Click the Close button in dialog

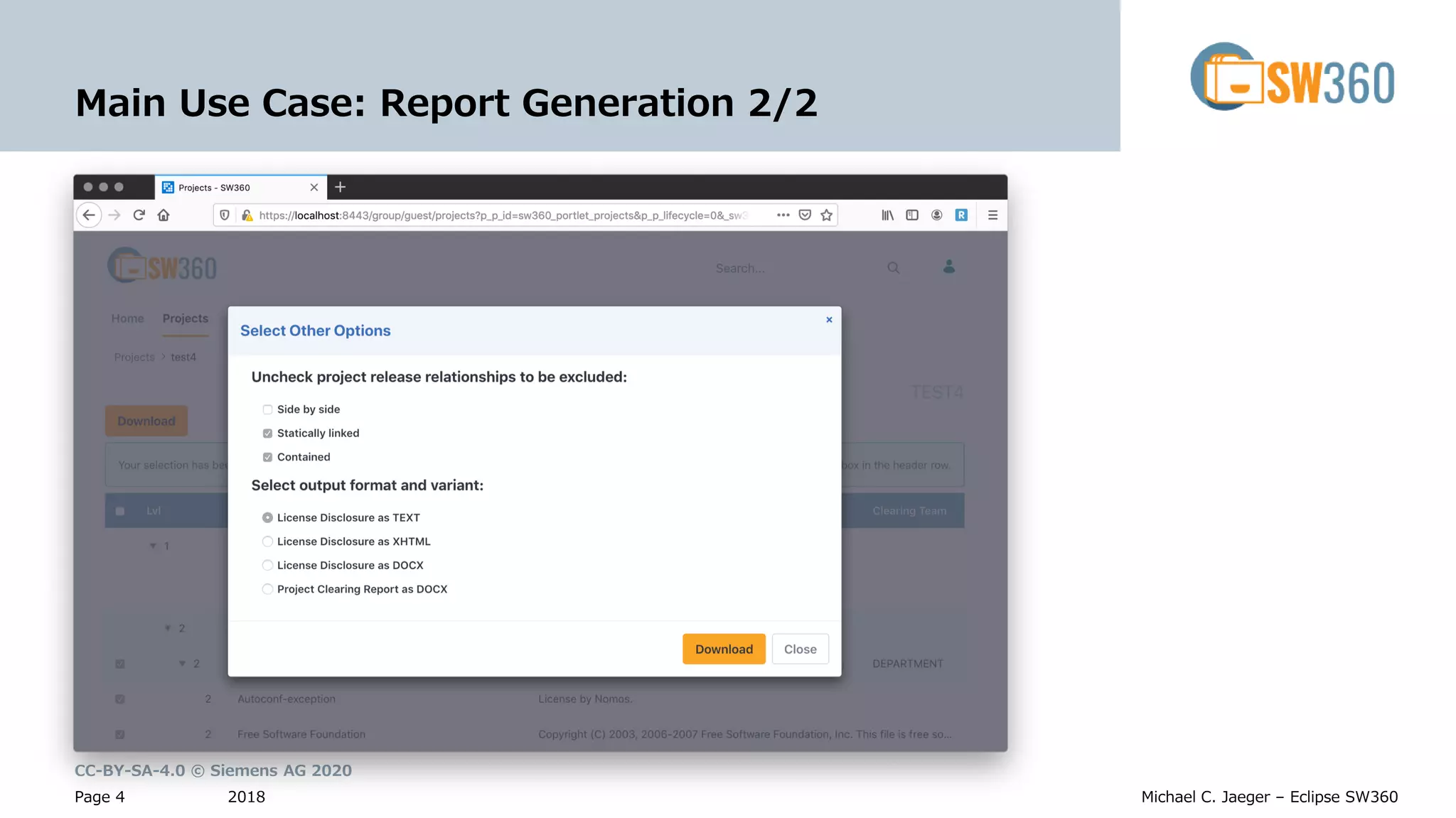pyautogui.click(x=801, y=649)
